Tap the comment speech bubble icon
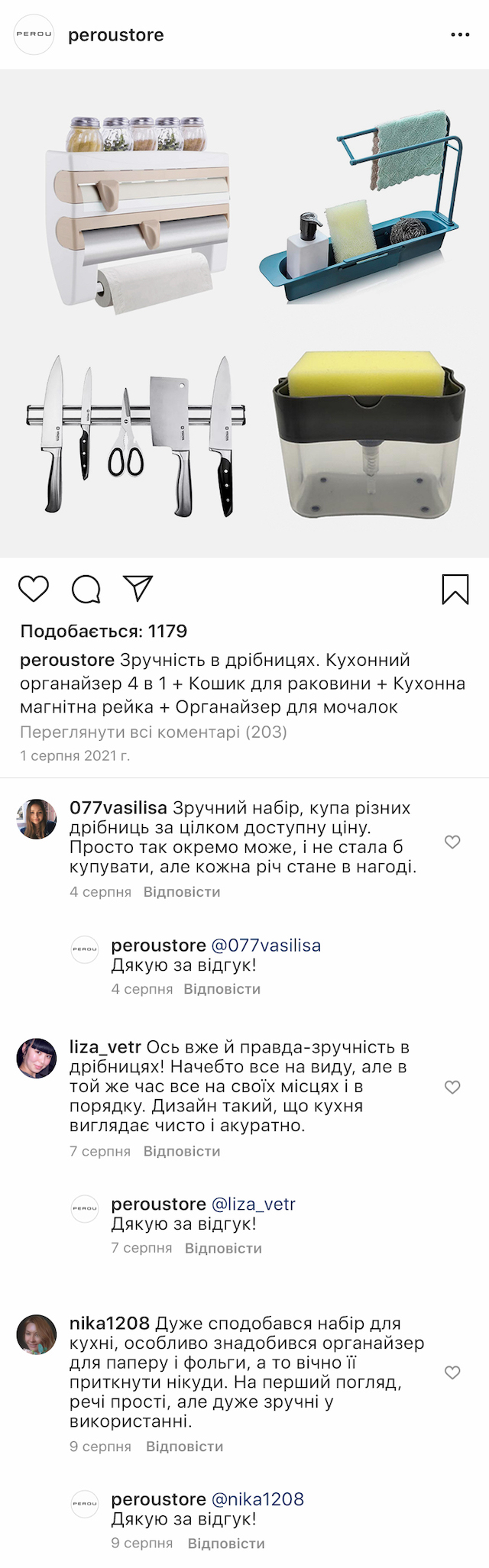The image size is (489, 1568). click(x=86, y=589)
